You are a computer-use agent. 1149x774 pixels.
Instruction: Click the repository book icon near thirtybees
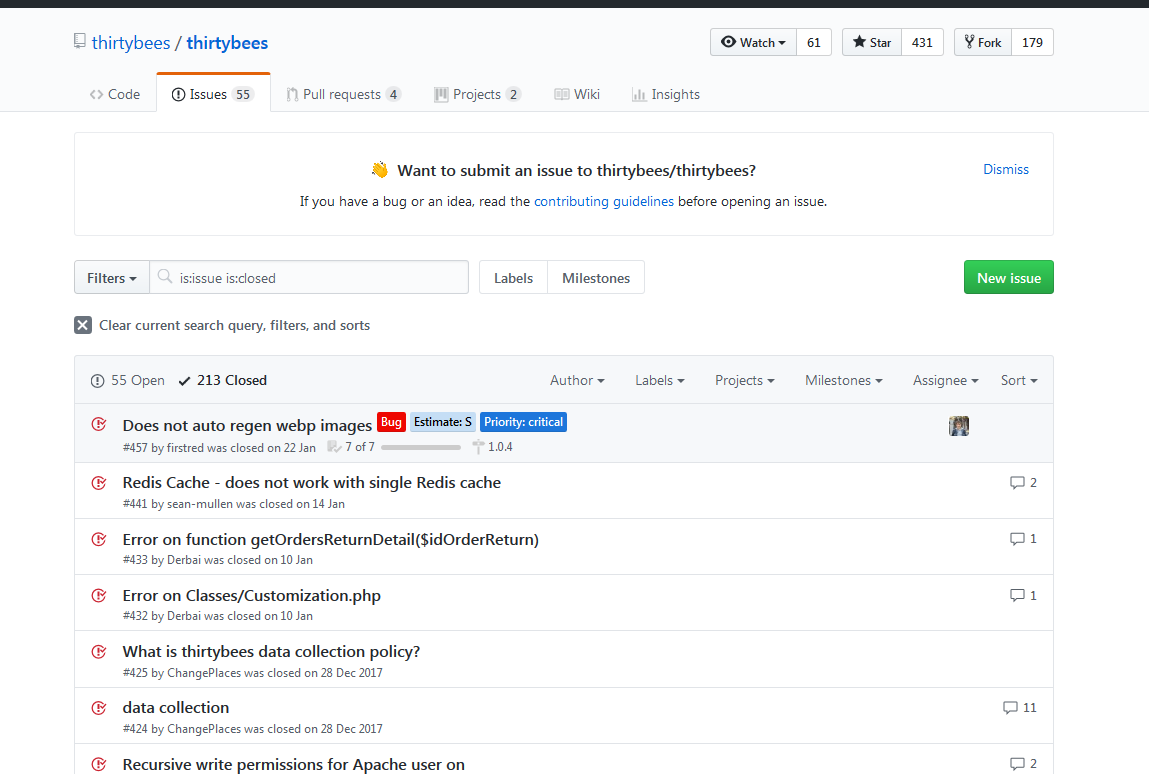[x=80, y=42]
